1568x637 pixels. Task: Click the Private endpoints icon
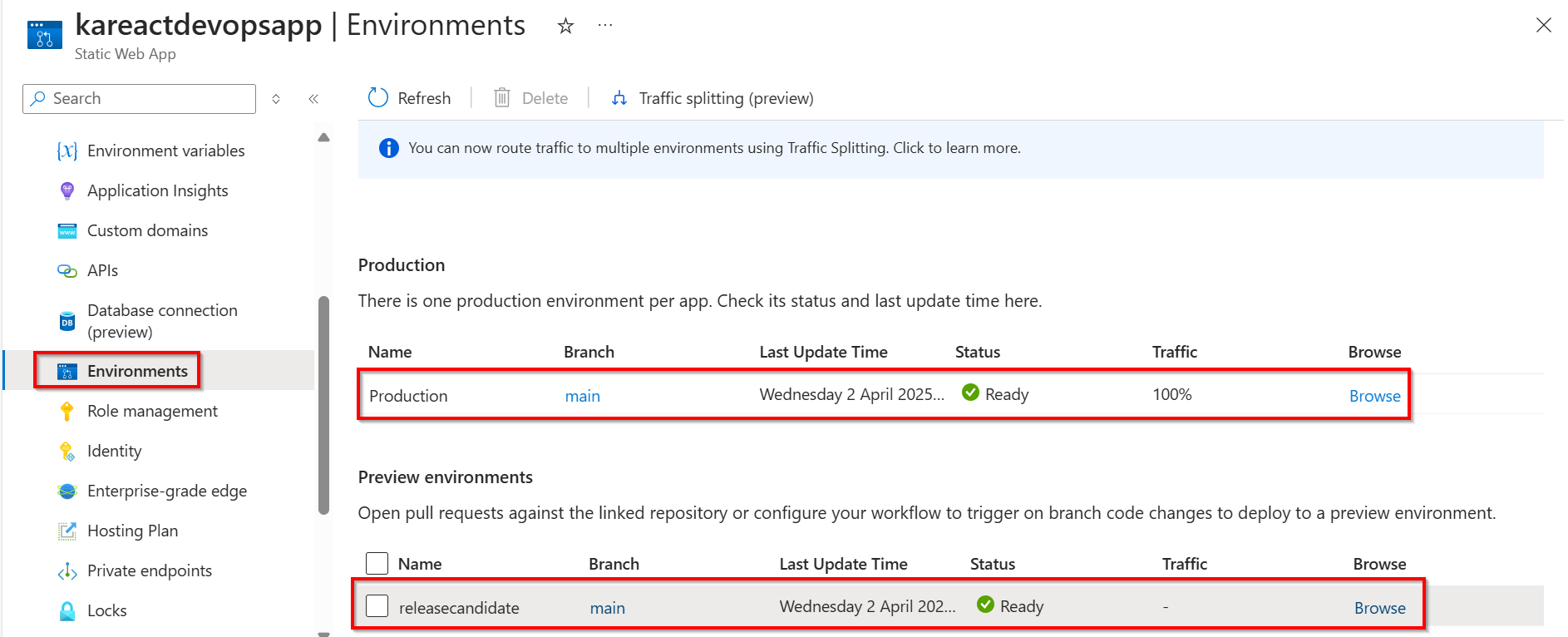(x=67, y=570)
